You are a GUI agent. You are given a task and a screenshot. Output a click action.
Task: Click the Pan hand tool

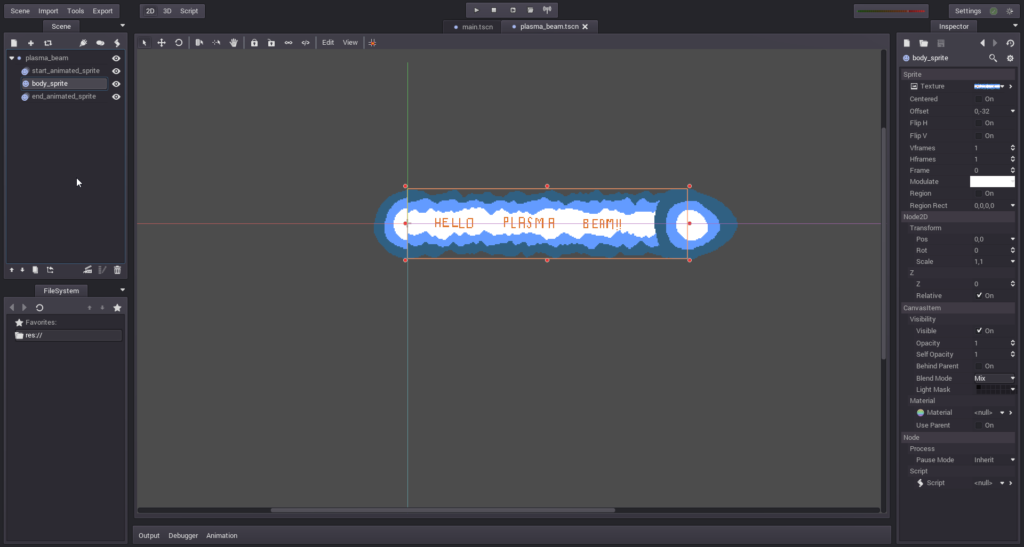(233, 42)
